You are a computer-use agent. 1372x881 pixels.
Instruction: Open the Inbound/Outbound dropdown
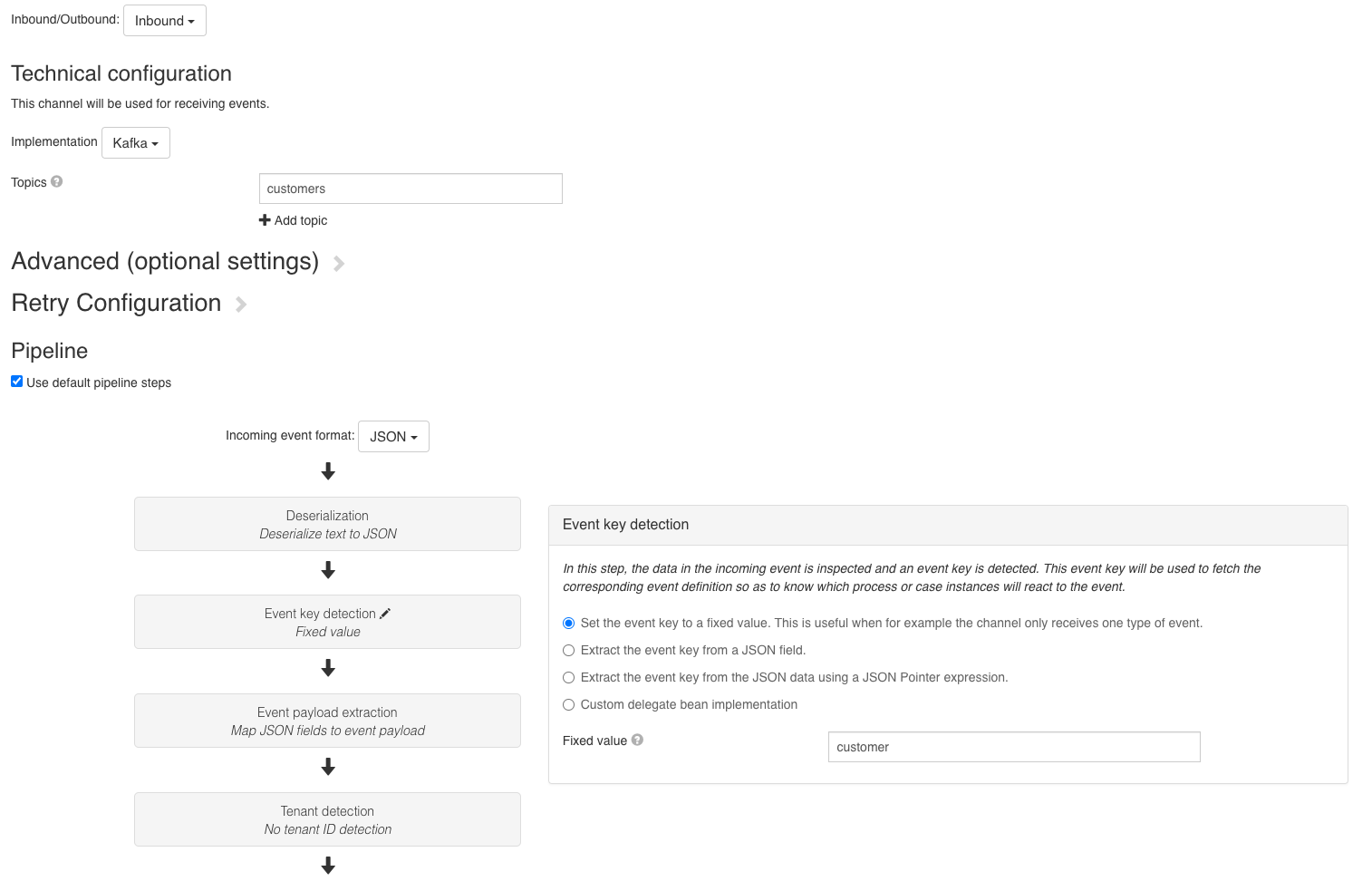(x=164, y=20)
